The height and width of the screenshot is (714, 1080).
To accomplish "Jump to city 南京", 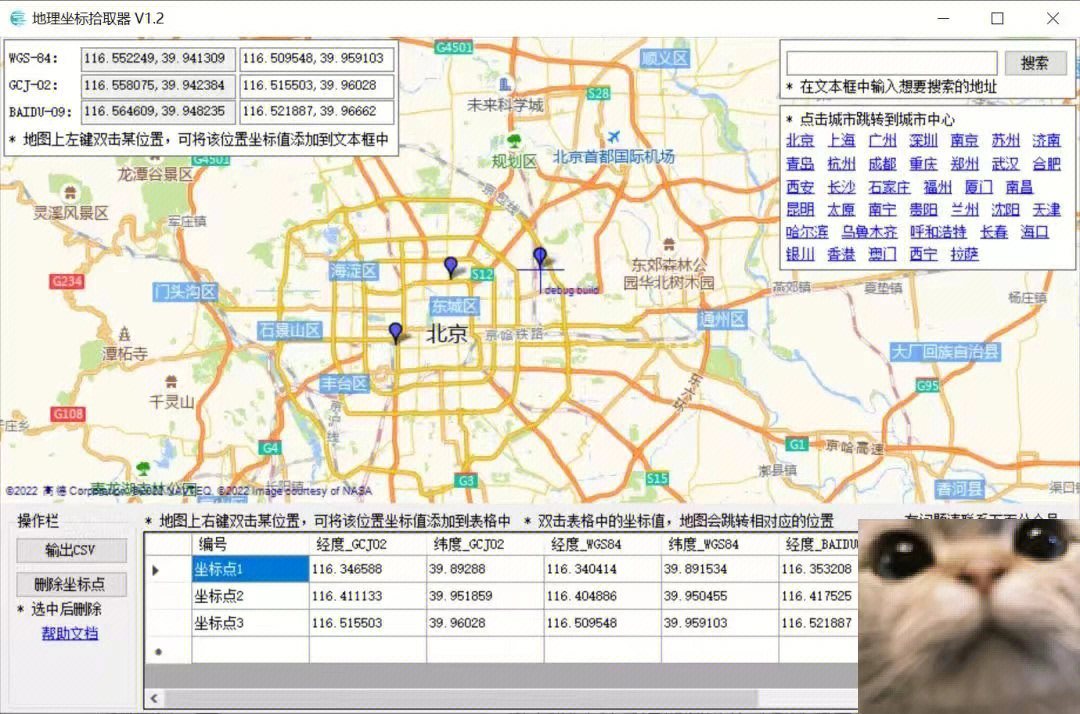I will [964, 140].
